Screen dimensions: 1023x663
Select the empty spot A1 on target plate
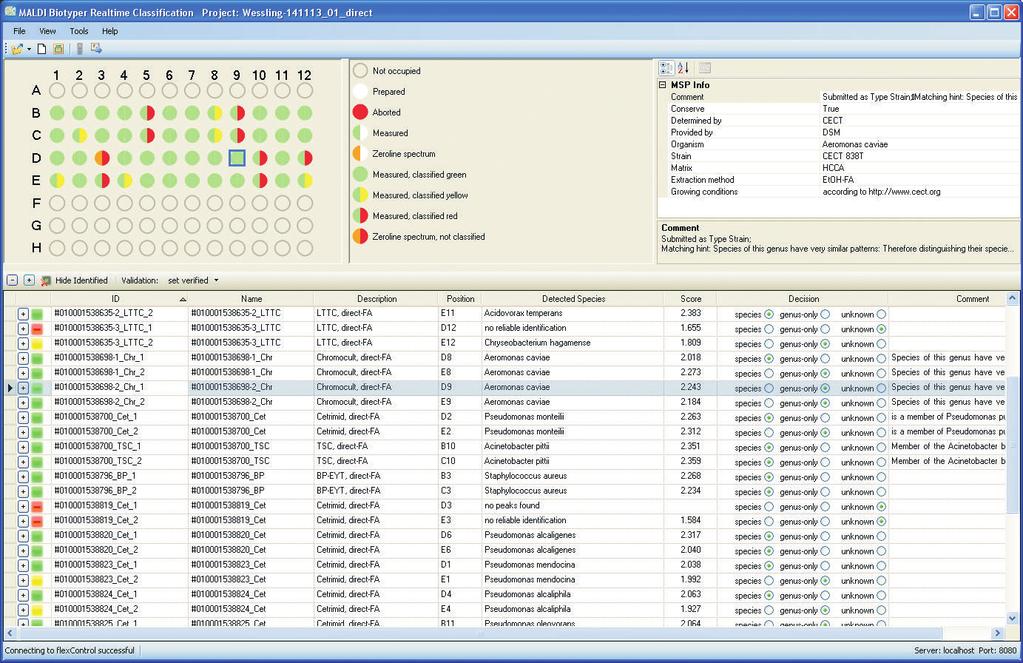pos(57,91)
